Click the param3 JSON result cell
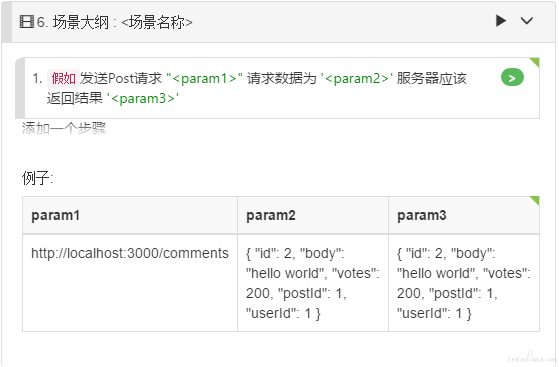Image resolution: width=559 pixels, height=367 pixels. point(464,283)
